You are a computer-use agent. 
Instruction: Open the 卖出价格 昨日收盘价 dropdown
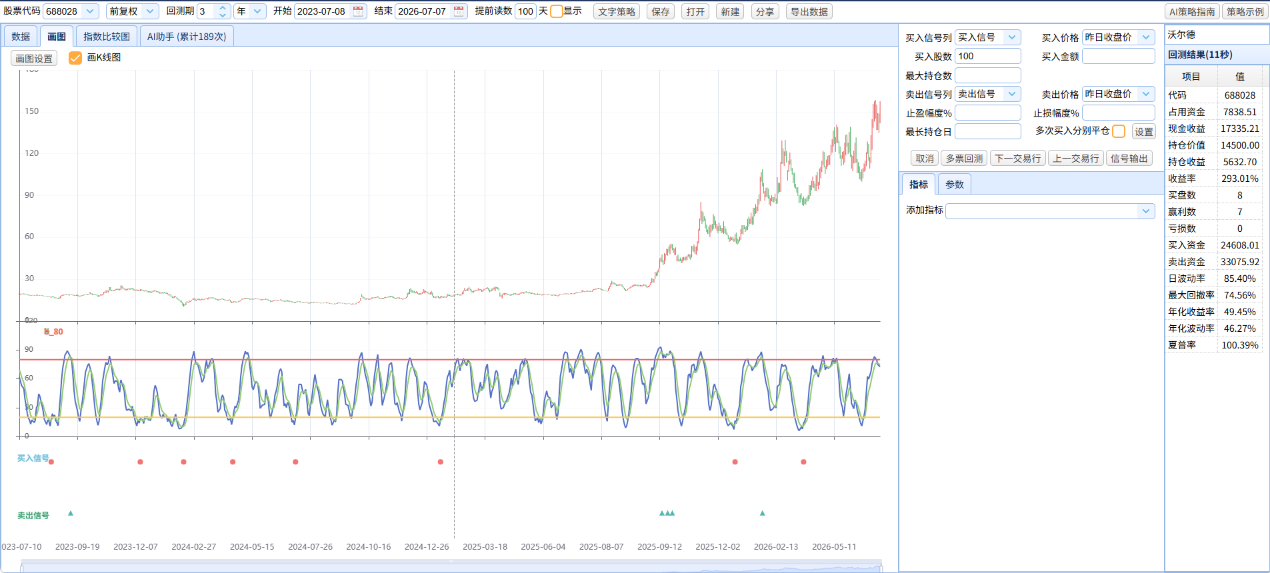click(x=1147, y=93)
